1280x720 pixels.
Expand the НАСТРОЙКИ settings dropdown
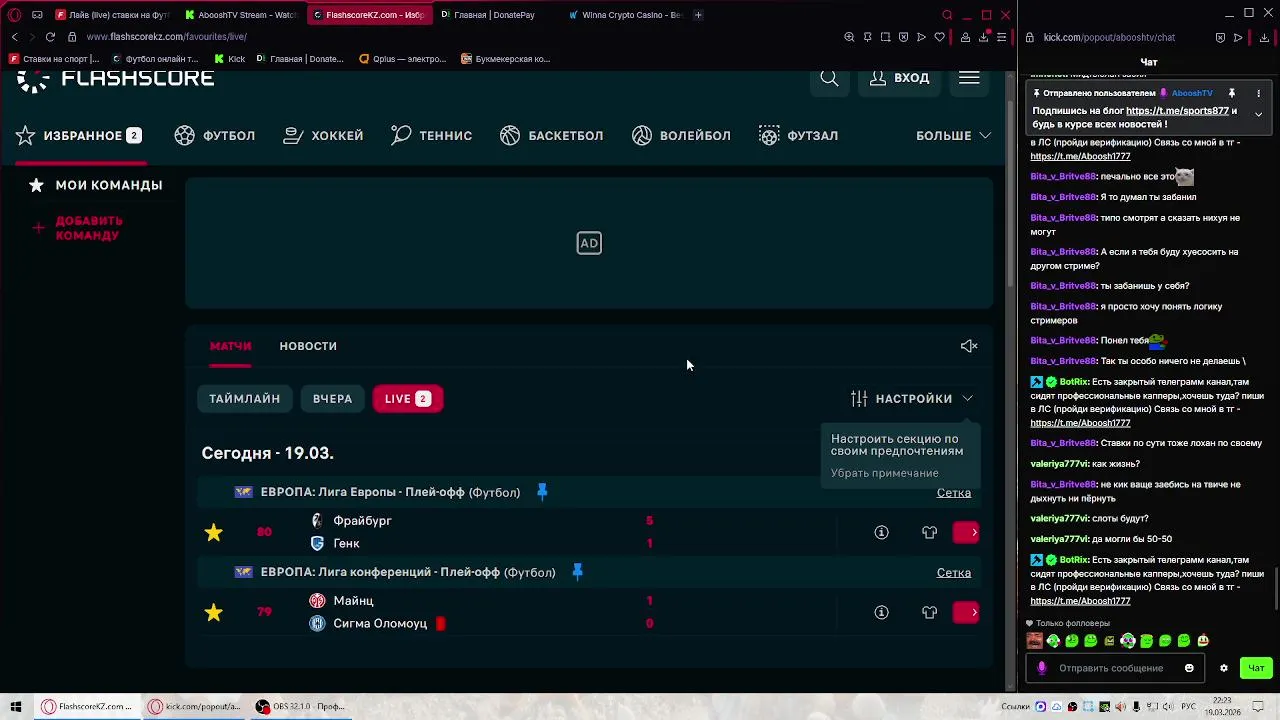pyautogui.click(x=912, y=399)
